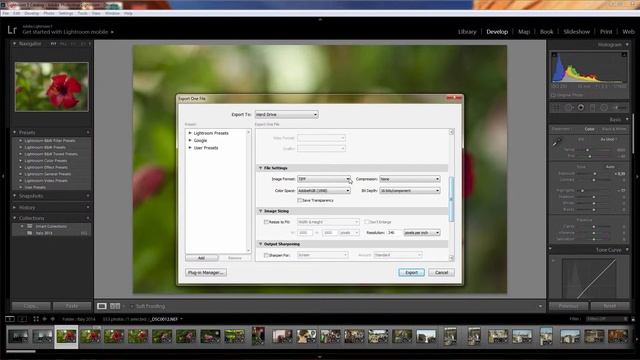Enable Resize to Fit checkbox
The height and width of the screenshot is (360, 640).
point(266,222)
